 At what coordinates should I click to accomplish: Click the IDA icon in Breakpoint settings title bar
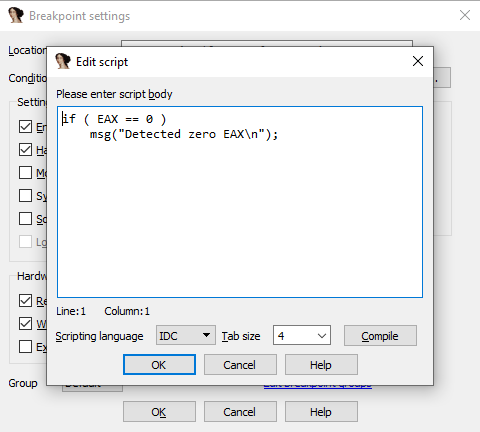(x=16, y=15)
